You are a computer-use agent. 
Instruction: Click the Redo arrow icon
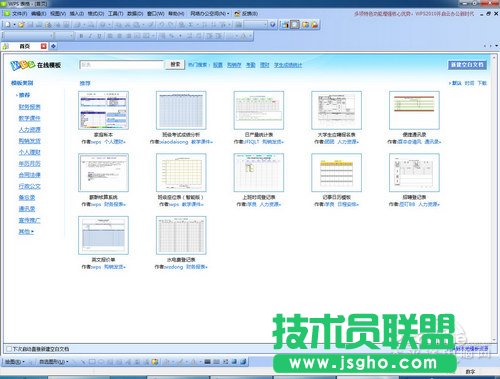pos(171,25)
